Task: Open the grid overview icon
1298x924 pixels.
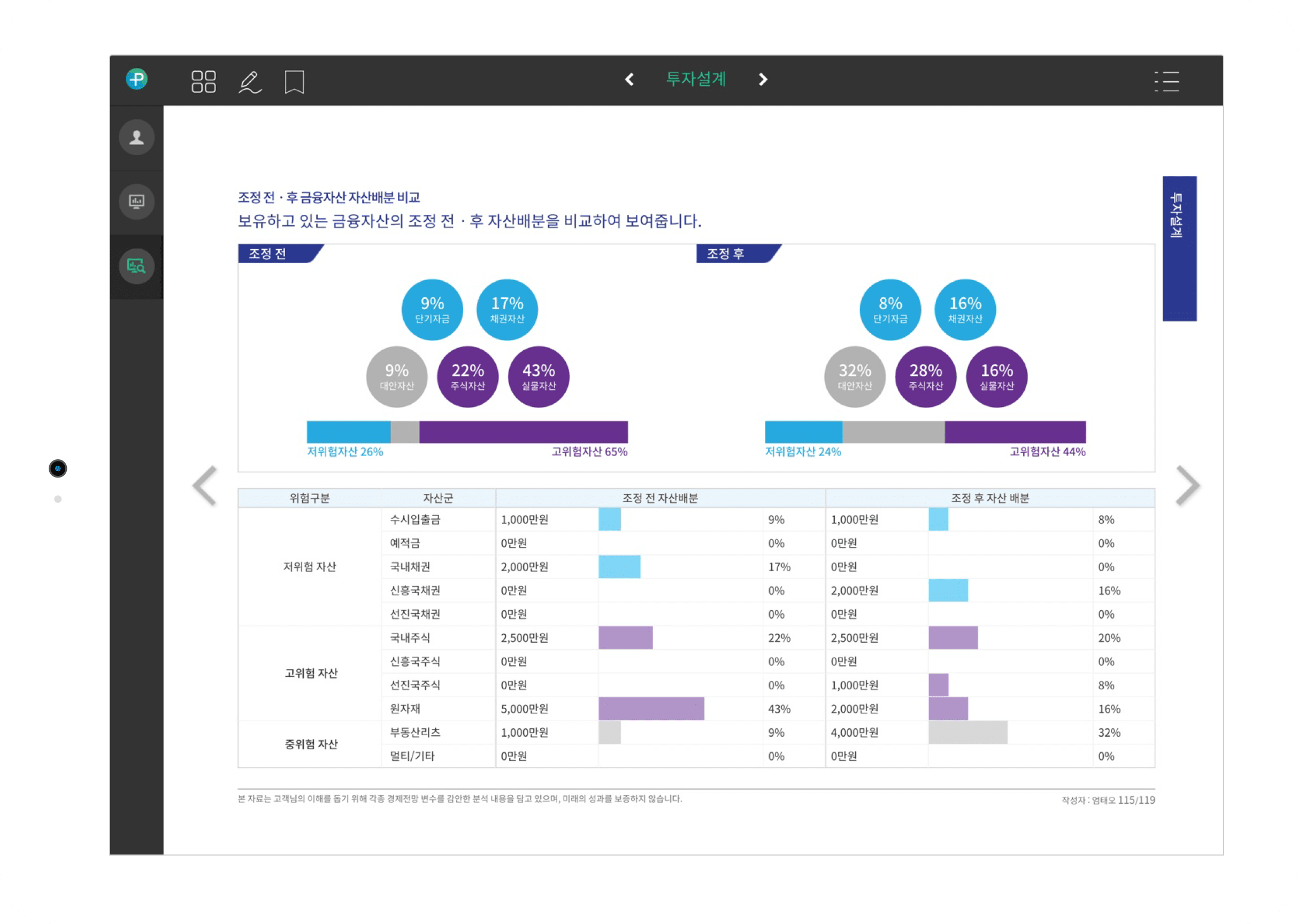Action: click(x=203, y=81)
